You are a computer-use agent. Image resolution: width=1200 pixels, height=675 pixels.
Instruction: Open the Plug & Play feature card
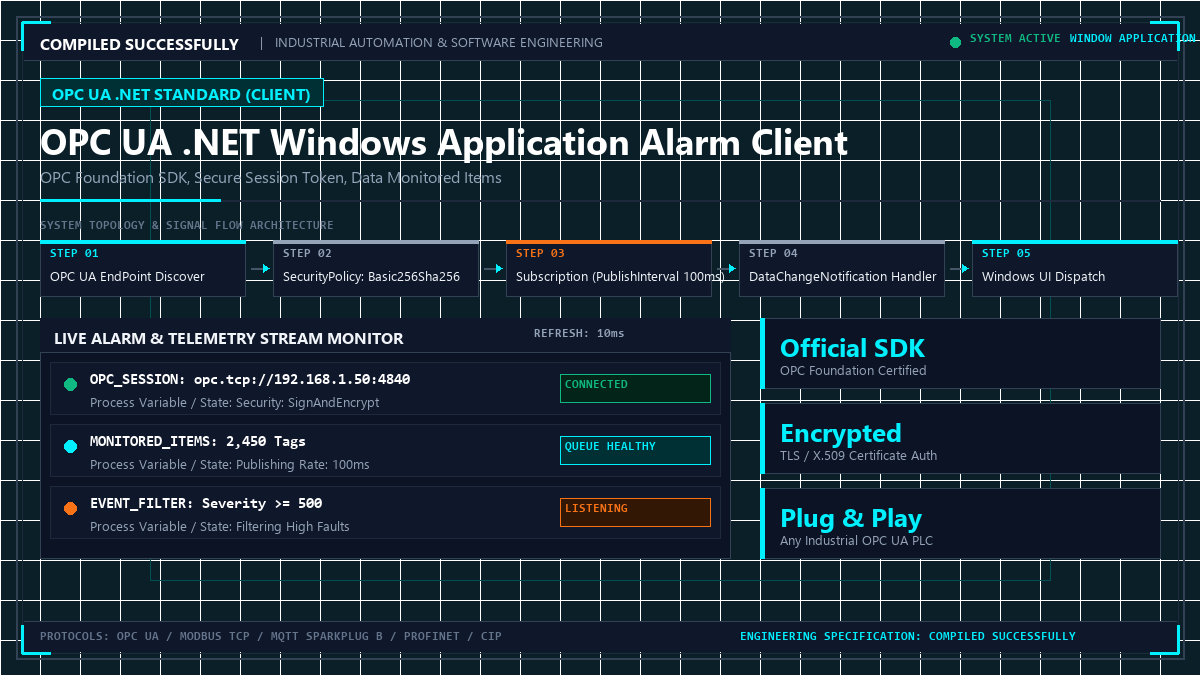point(960,524)
